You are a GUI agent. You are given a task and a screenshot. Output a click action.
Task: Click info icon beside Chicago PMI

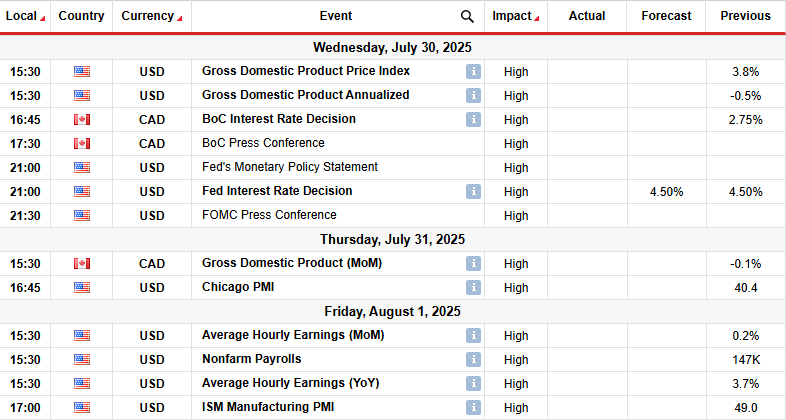point(472,287)
